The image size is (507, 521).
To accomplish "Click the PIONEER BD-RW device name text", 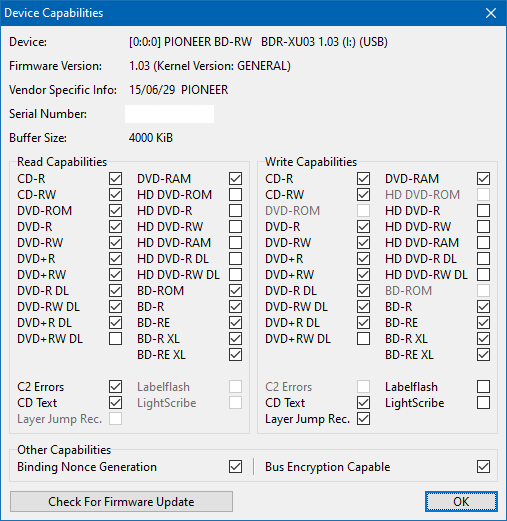I will 258,42.
